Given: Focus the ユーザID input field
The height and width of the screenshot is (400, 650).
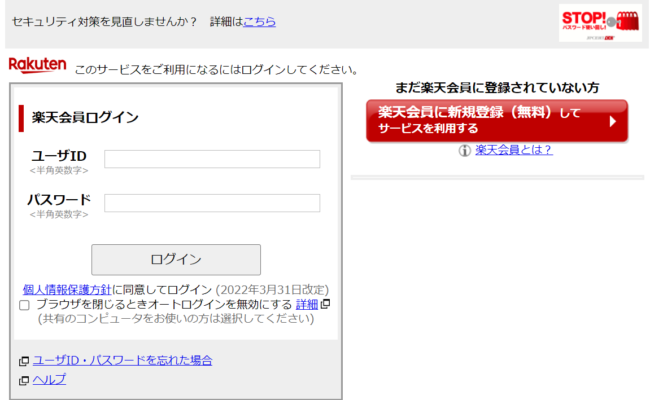Looking at the screenshot, I should pos(212,159).
